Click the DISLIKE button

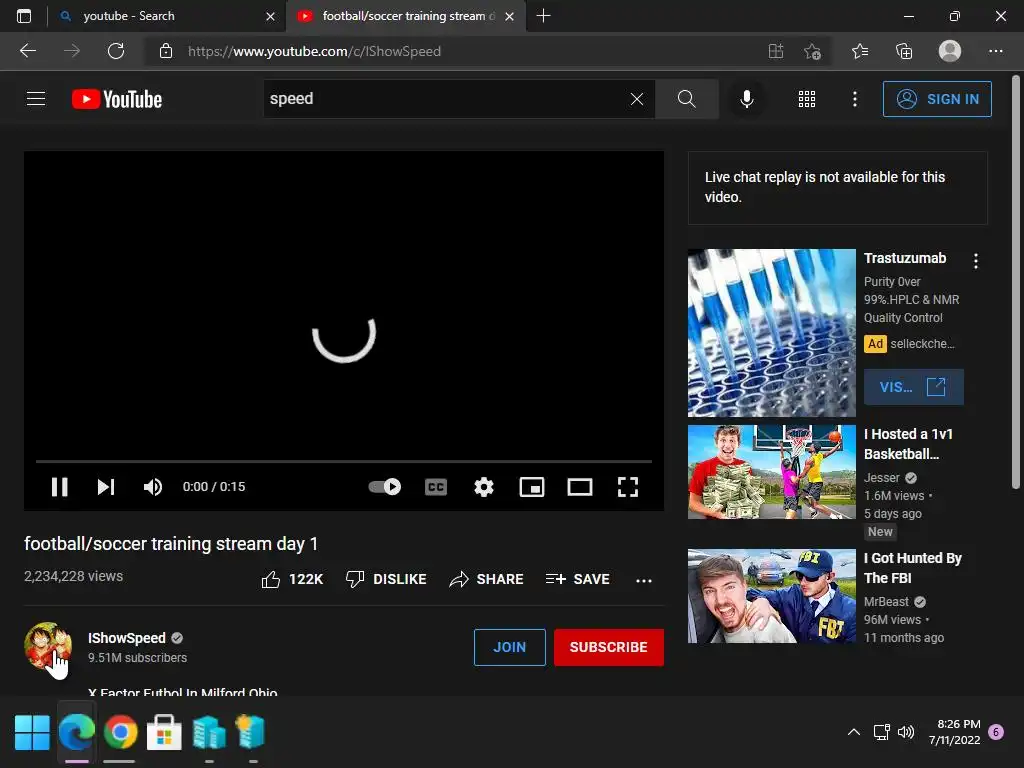[x=386, y=579]
